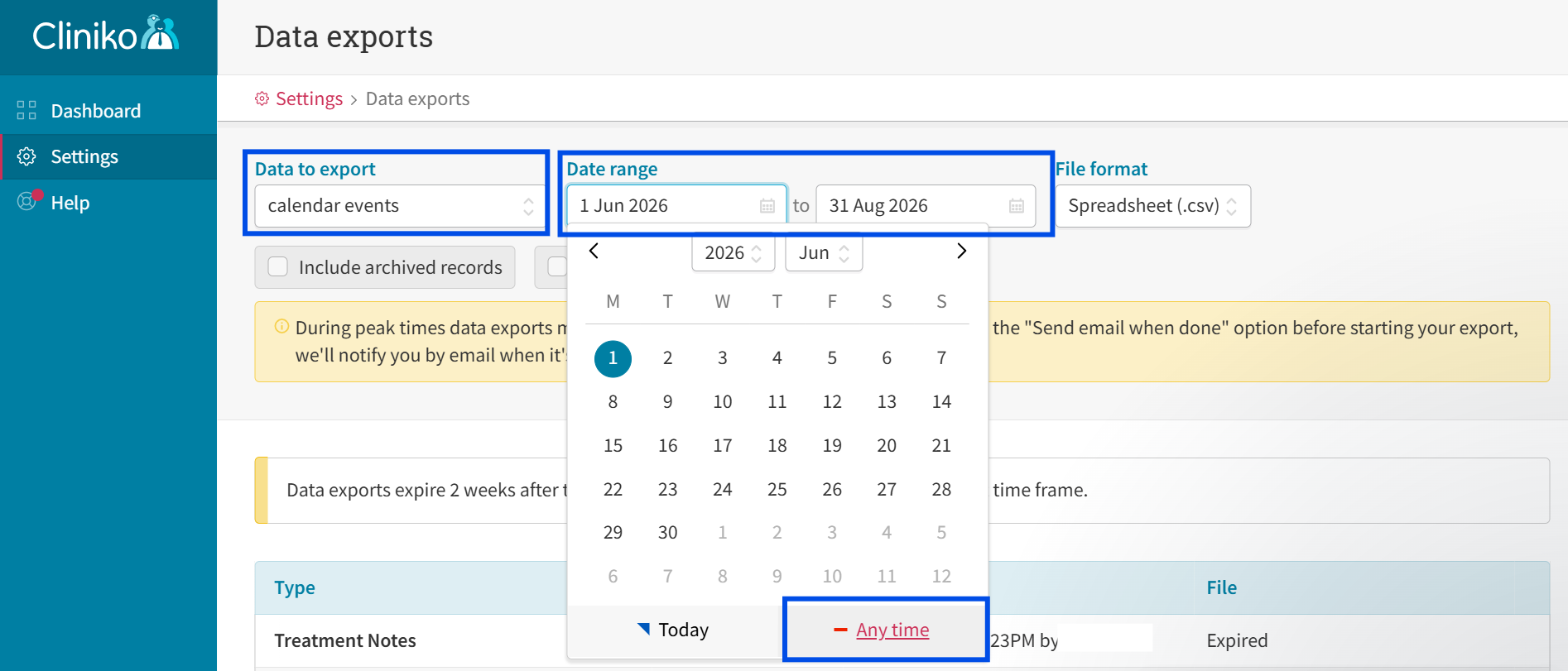Go to previous month in calendar

(594, 251)
